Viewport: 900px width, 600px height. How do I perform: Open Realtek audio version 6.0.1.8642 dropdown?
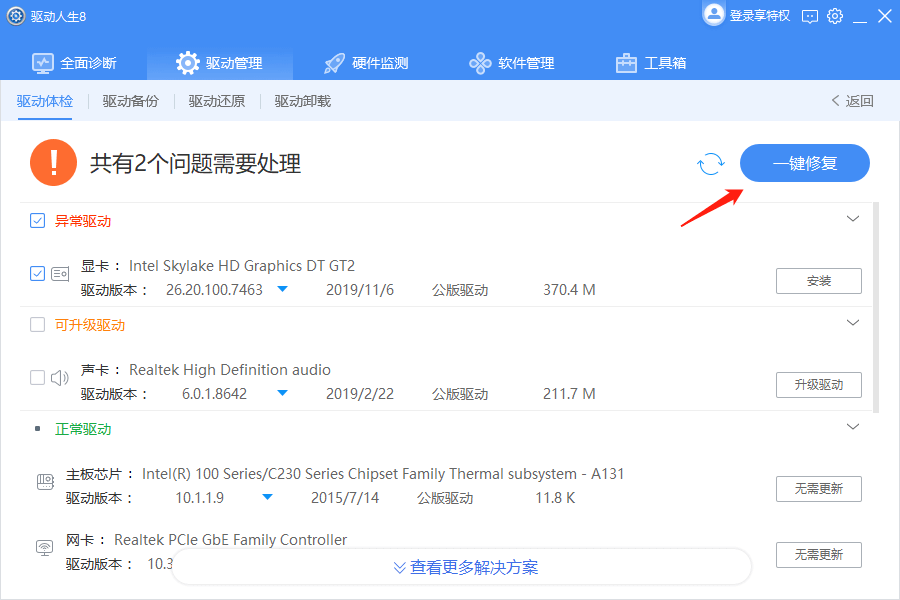(x=282, y=394)
